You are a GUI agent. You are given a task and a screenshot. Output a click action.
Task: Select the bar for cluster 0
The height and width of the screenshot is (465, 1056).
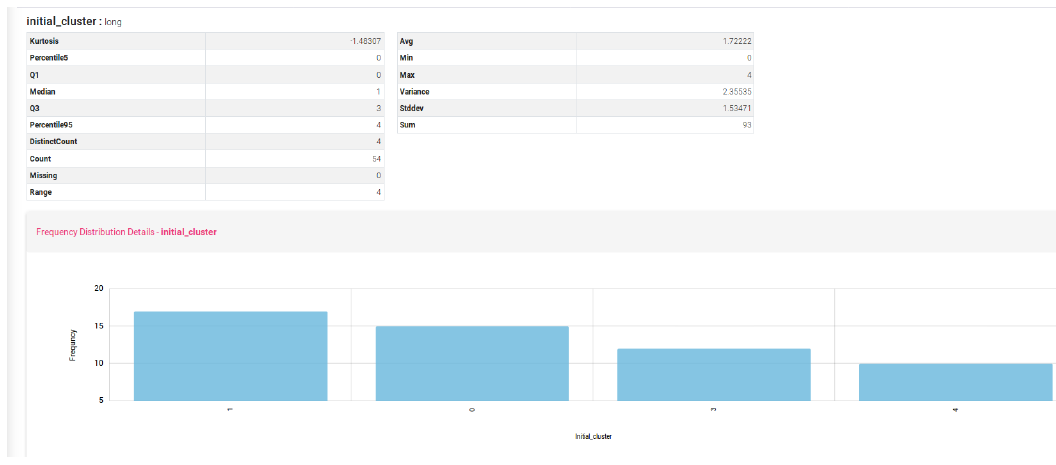tap(472, 363)
